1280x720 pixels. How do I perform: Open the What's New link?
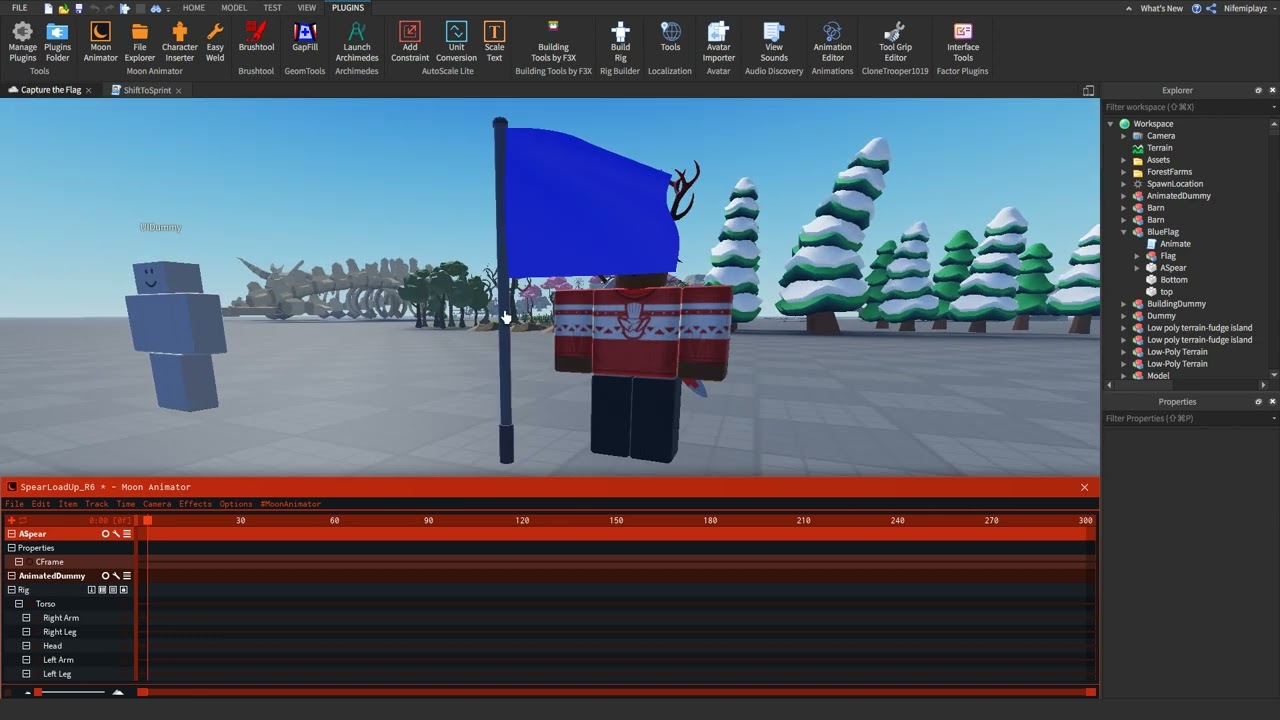(1161, 8)
